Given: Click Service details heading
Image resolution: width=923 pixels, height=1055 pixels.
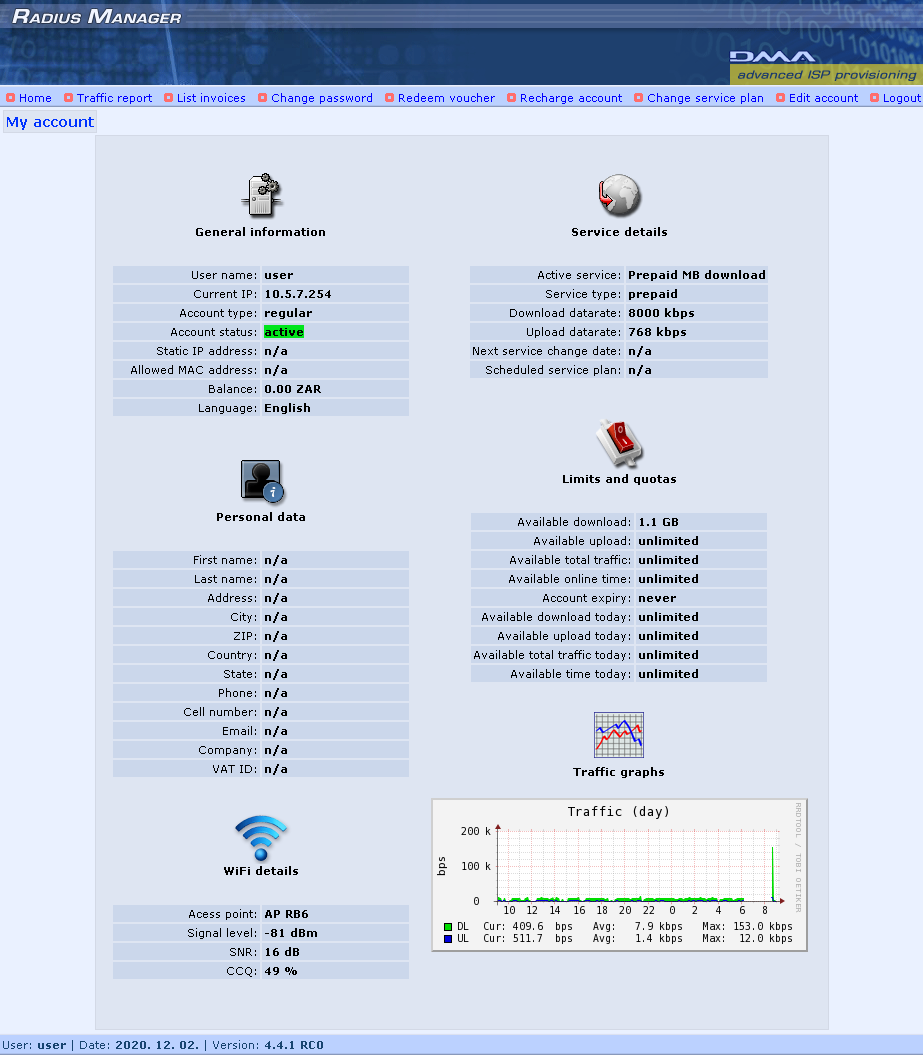Looking at the screenshot, I should click(x=619, y=231).
